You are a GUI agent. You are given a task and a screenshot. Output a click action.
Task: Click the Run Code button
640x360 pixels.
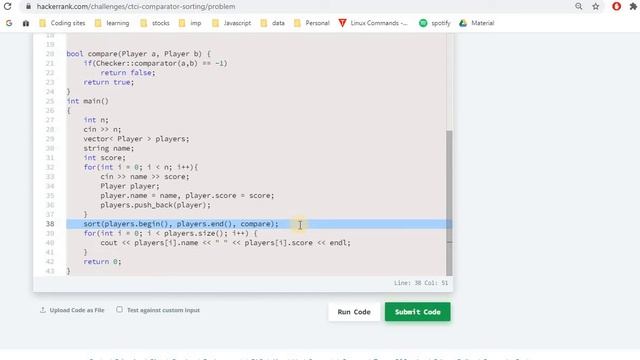pos(354,312)
